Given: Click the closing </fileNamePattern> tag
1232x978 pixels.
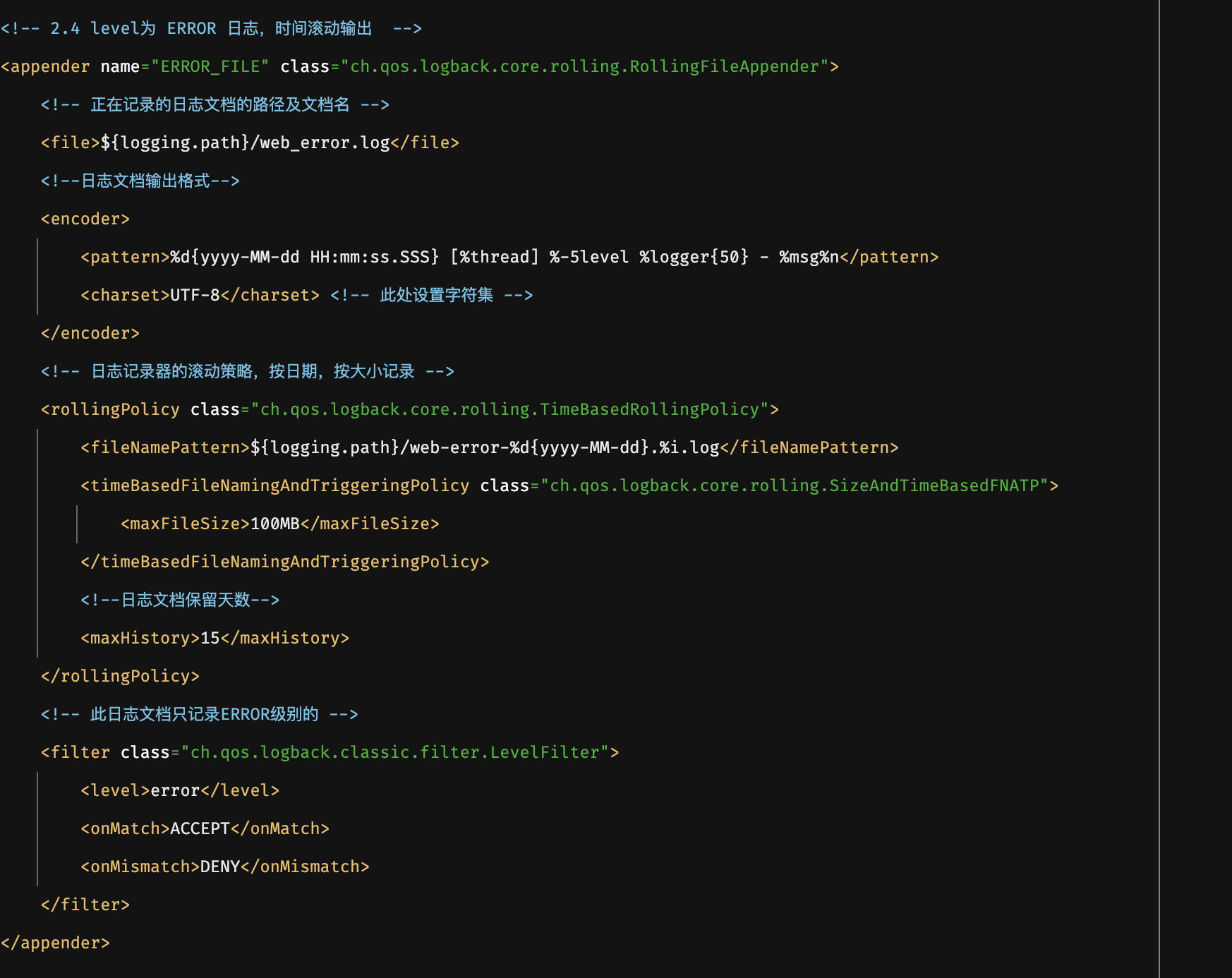Looking at the screenshot, I should pyautogui.click(x=809, y=447).
